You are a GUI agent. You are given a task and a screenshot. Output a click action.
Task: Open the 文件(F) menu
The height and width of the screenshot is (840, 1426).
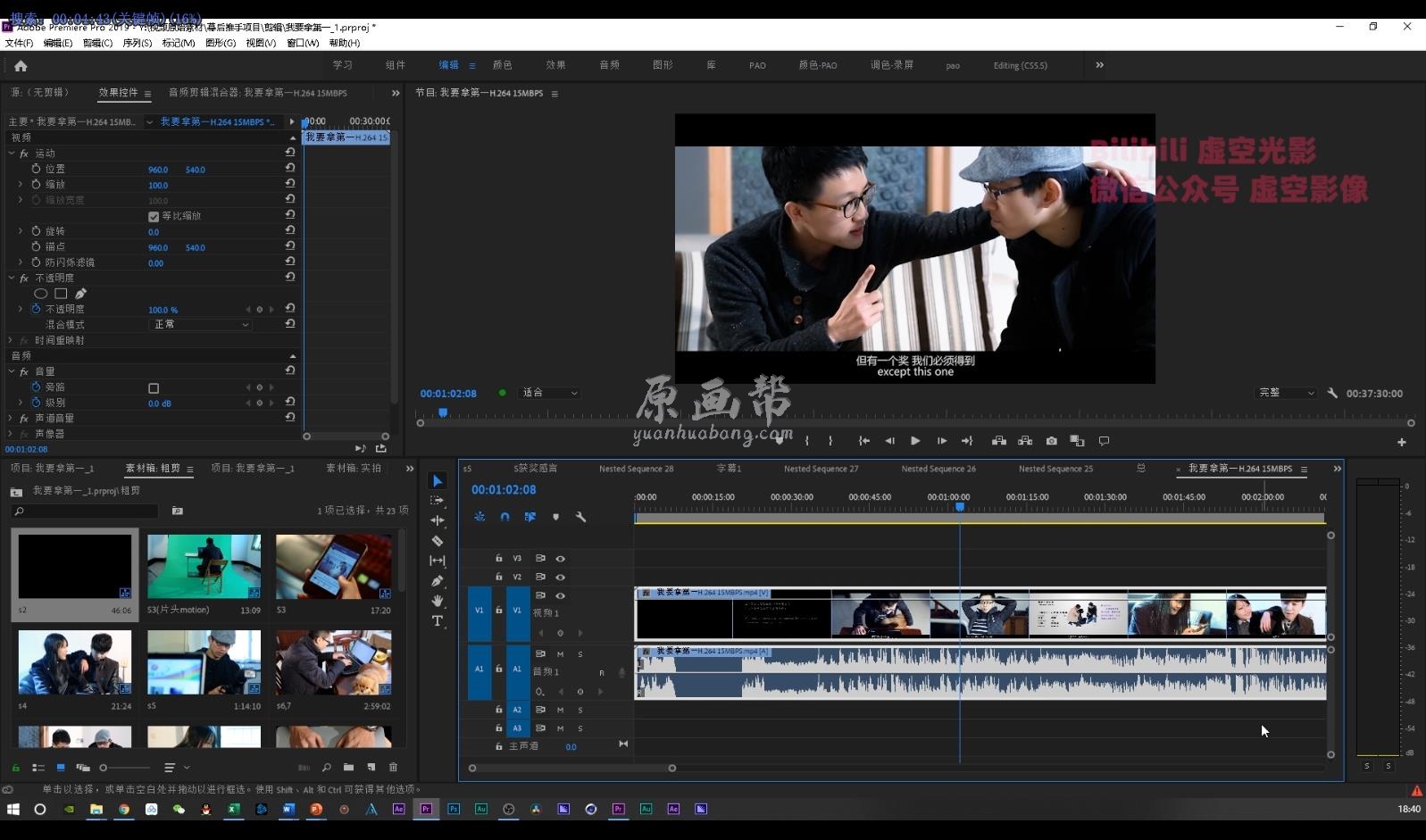tap(19, 43)
